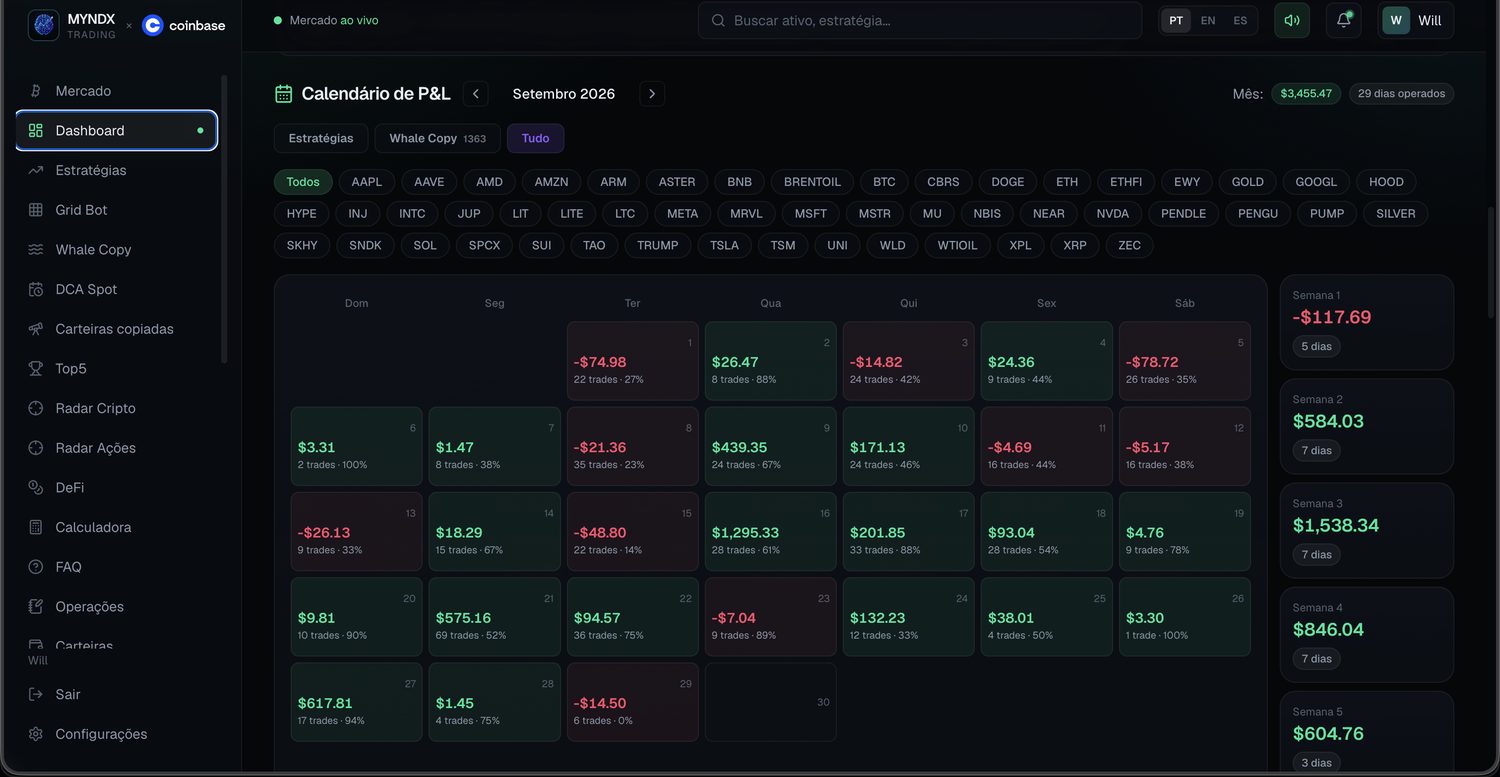
Task: Click the DeFi coins icon
Action: (36, 488)
